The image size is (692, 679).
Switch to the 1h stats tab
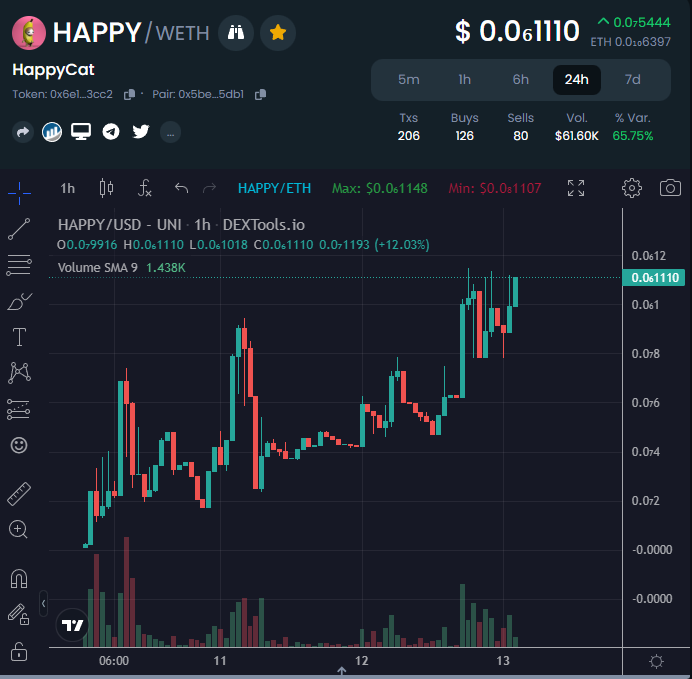(x=464, y=79)
